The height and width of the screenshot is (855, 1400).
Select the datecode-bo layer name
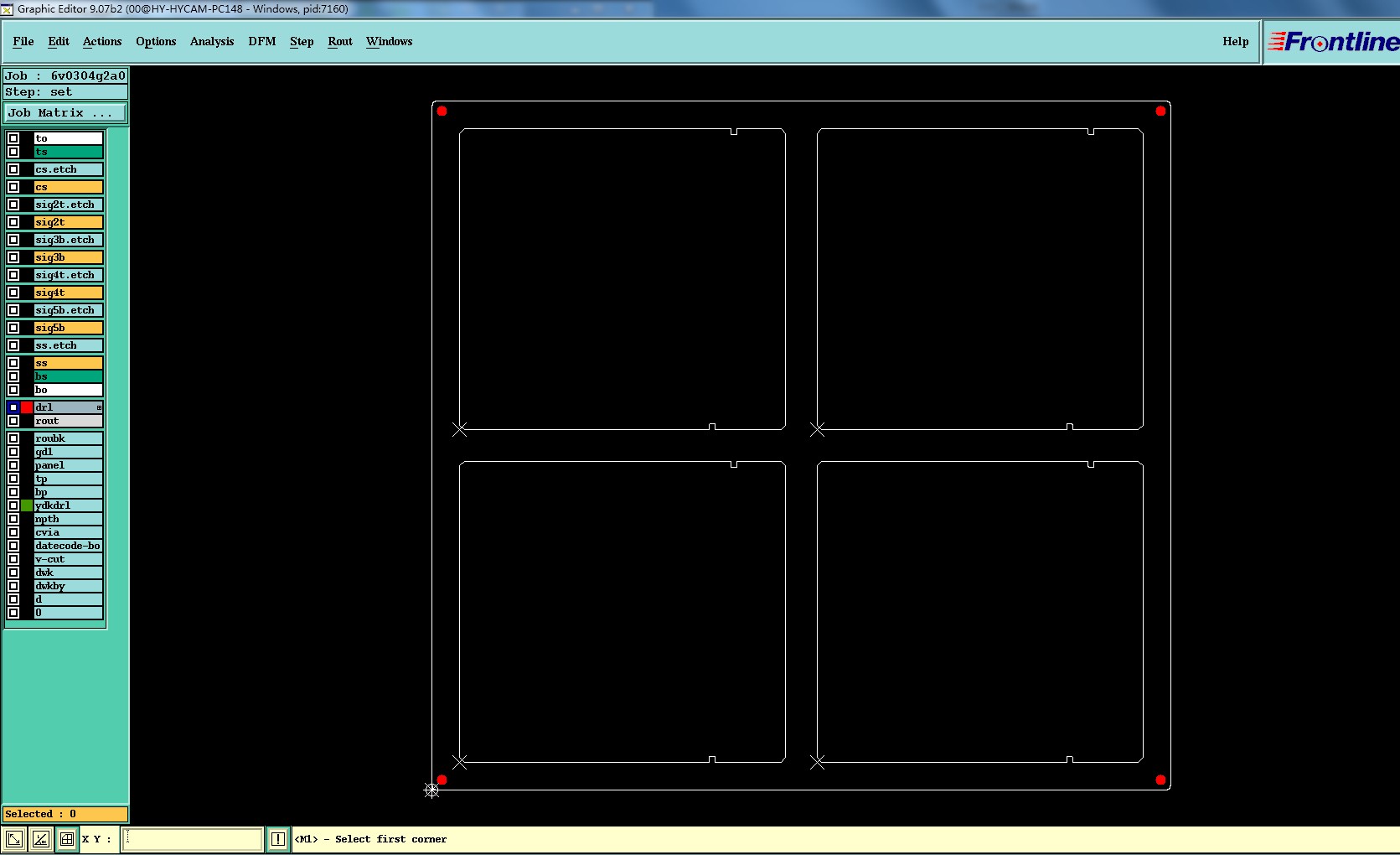click(x=69, y=546)
